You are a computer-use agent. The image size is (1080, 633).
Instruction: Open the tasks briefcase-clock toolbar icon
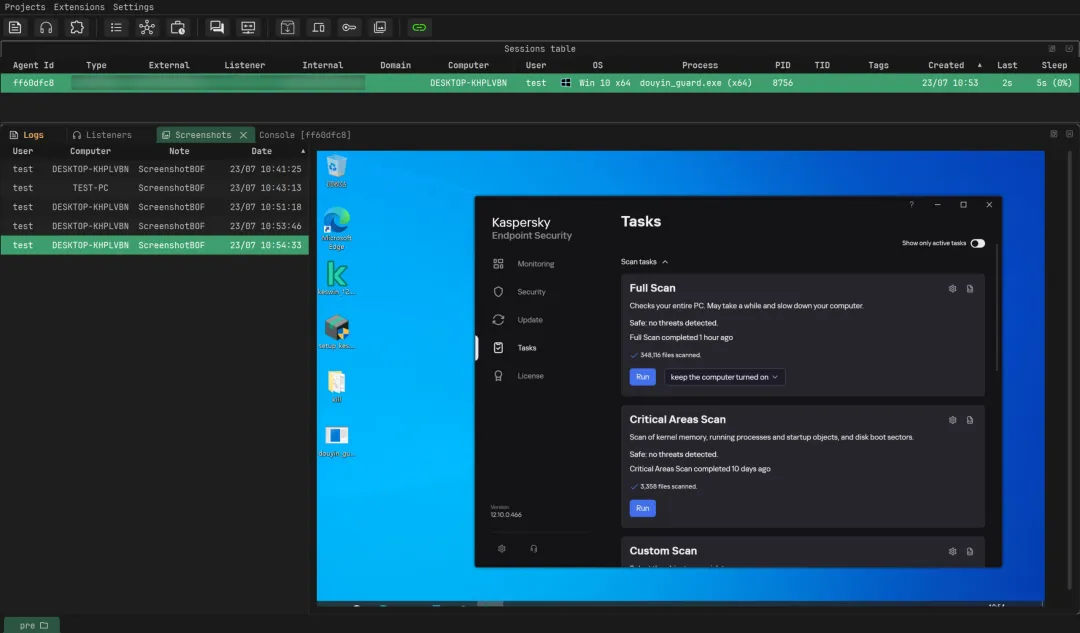pos(178,28)
